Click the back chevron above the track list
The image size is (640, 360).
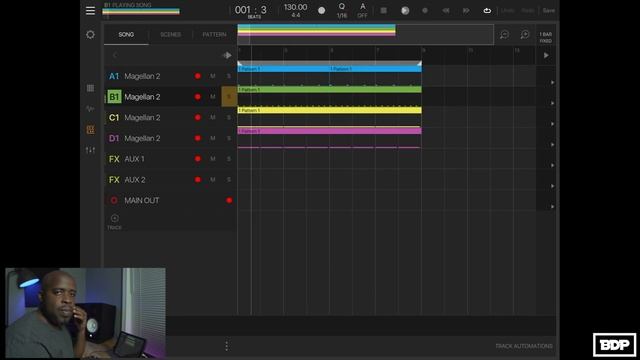click(x=115, y=55)
